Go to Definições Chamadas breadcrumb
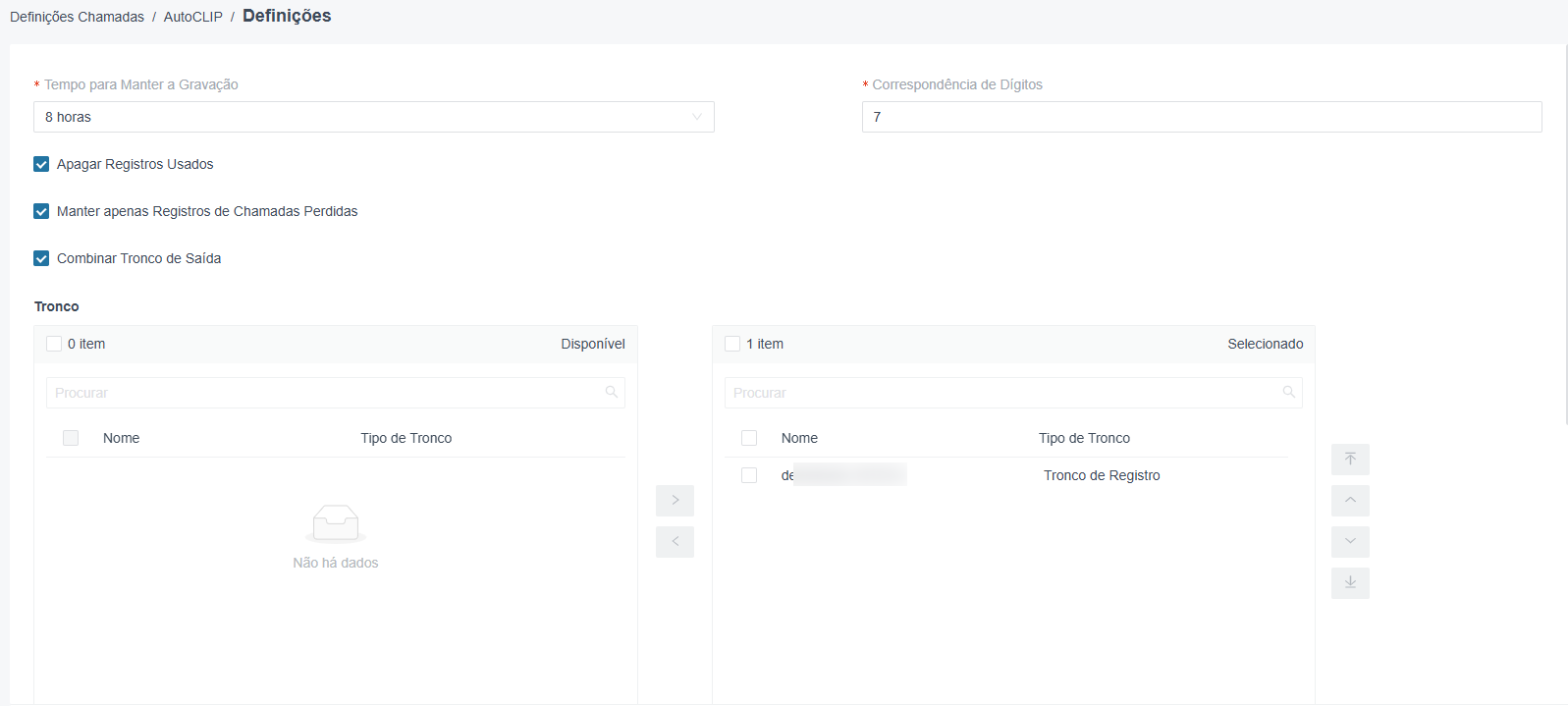This screenshot has height=706, width=1568. [x=77, y=17]
